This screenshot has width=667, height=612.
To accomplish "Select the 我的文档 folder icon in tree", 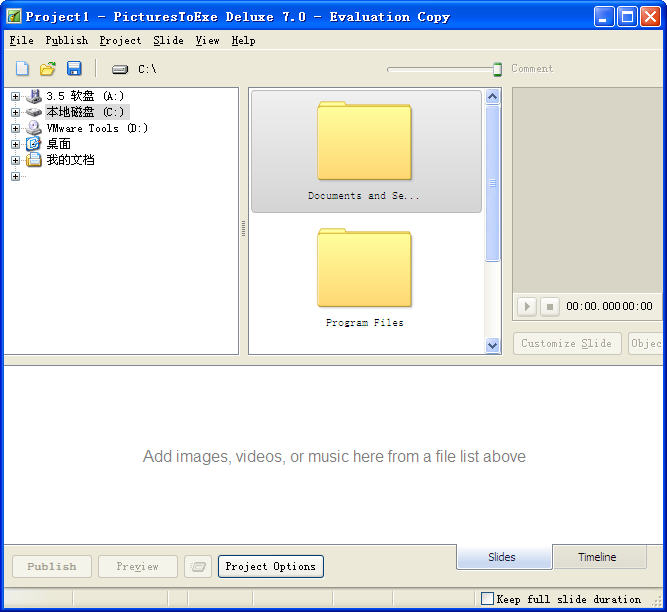I will coord(34,160).
